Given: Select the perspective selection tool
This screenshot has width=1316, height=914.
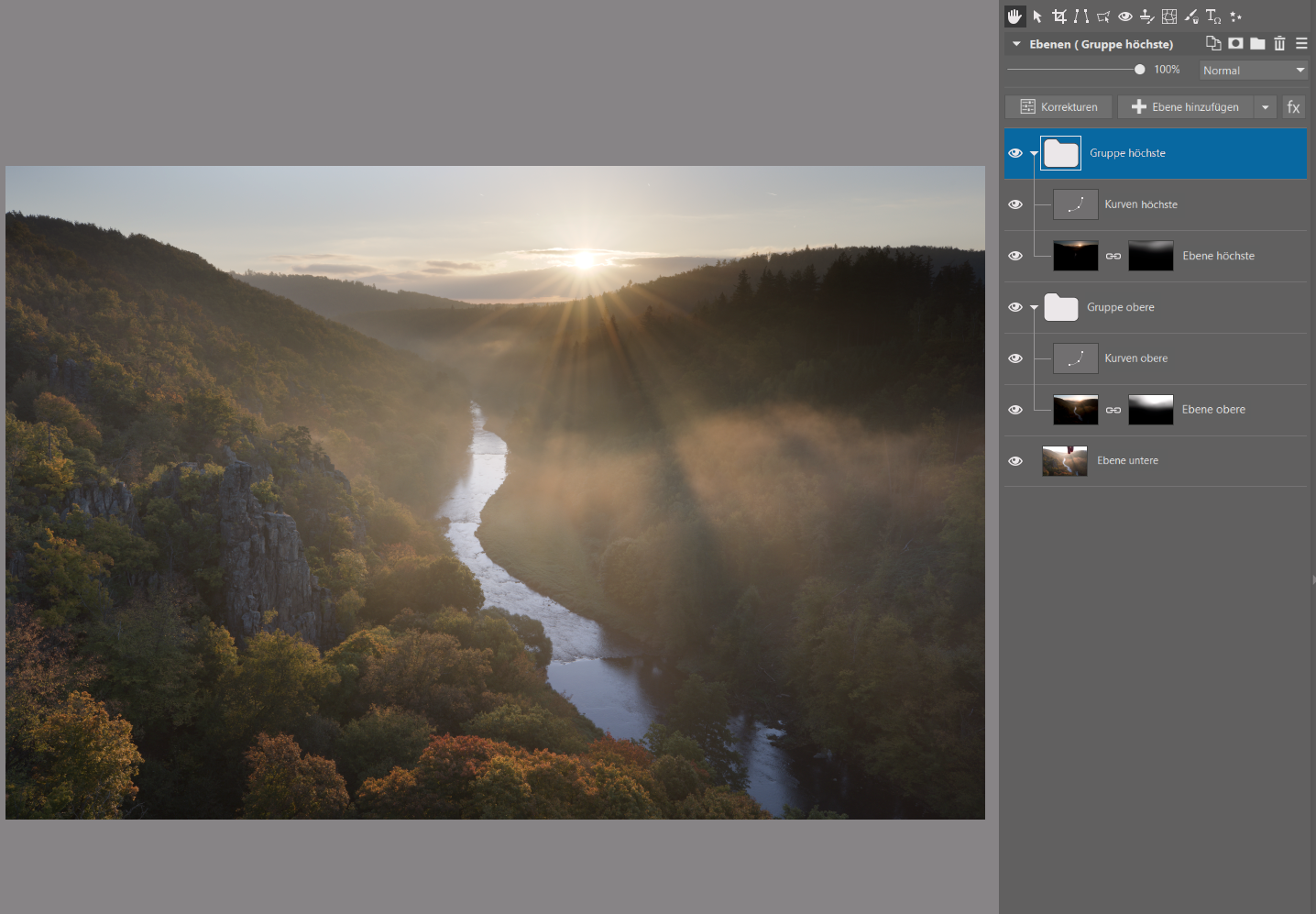Looking at the screenshot, I should (x=1103, y=17).
